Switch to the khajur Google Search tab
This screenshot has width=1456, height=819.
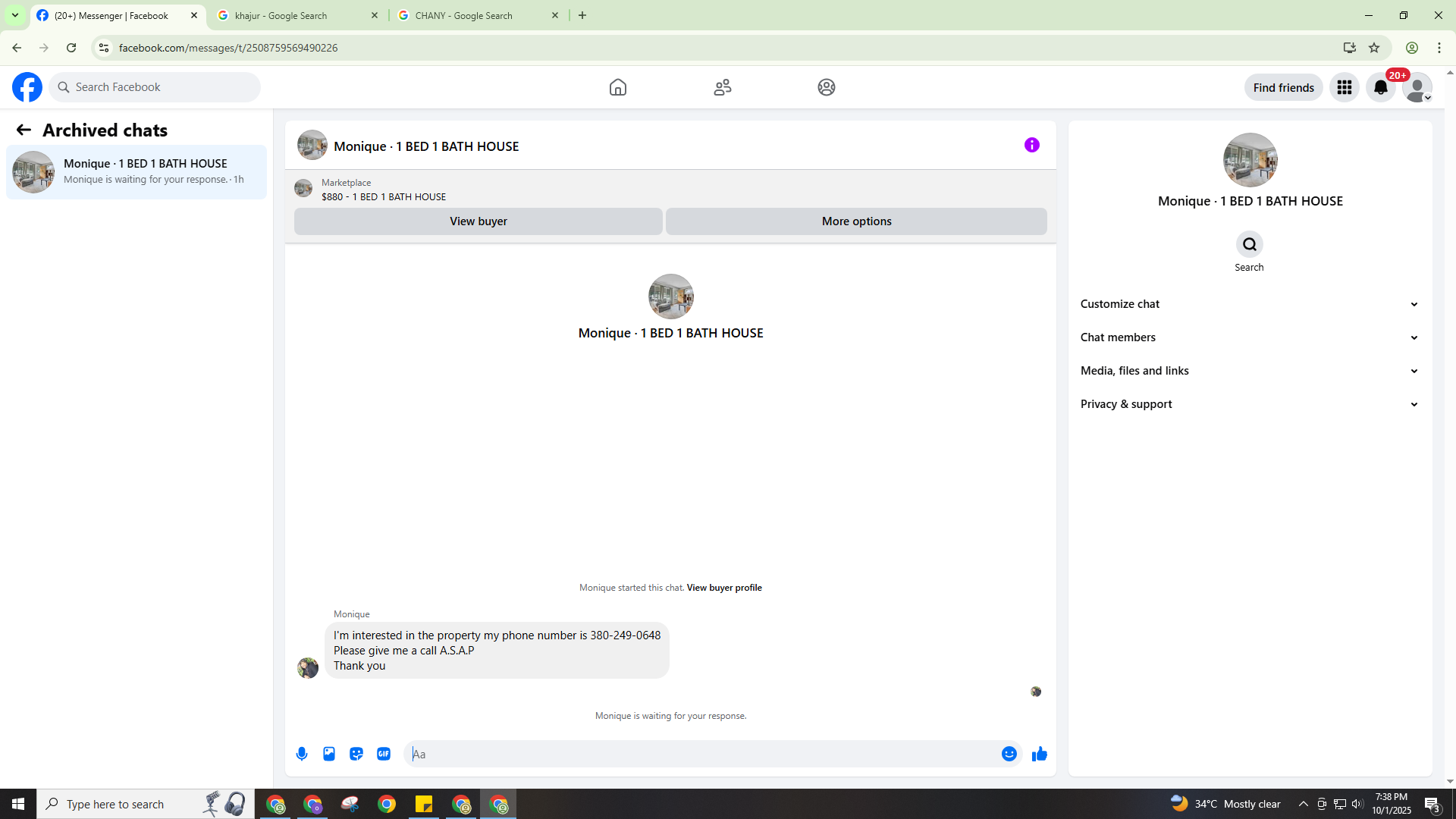[297, 15]
